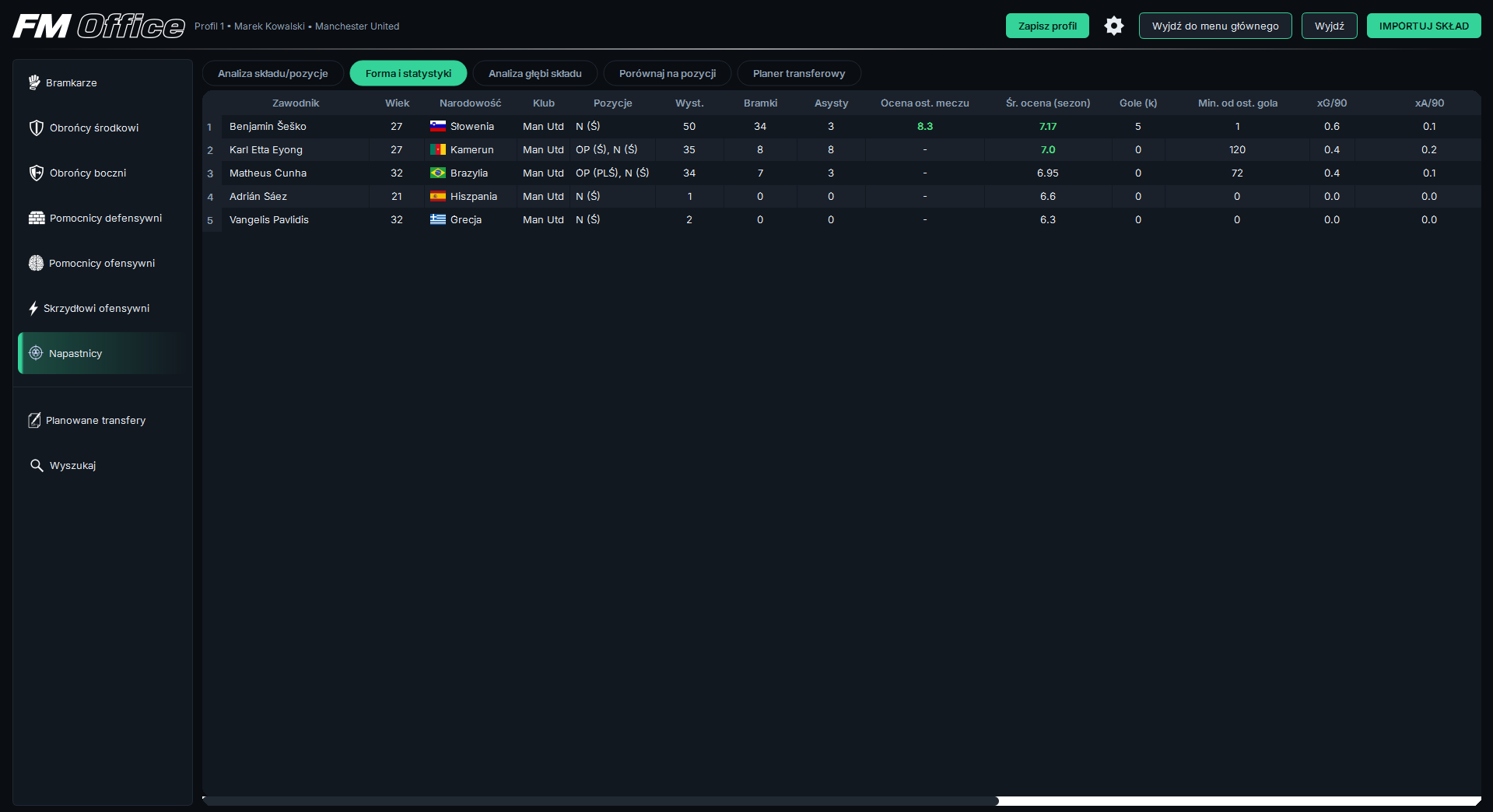Screen dimensions: 1493x812
Task: Sort by Pozycje column header
Action: (613, 103)
